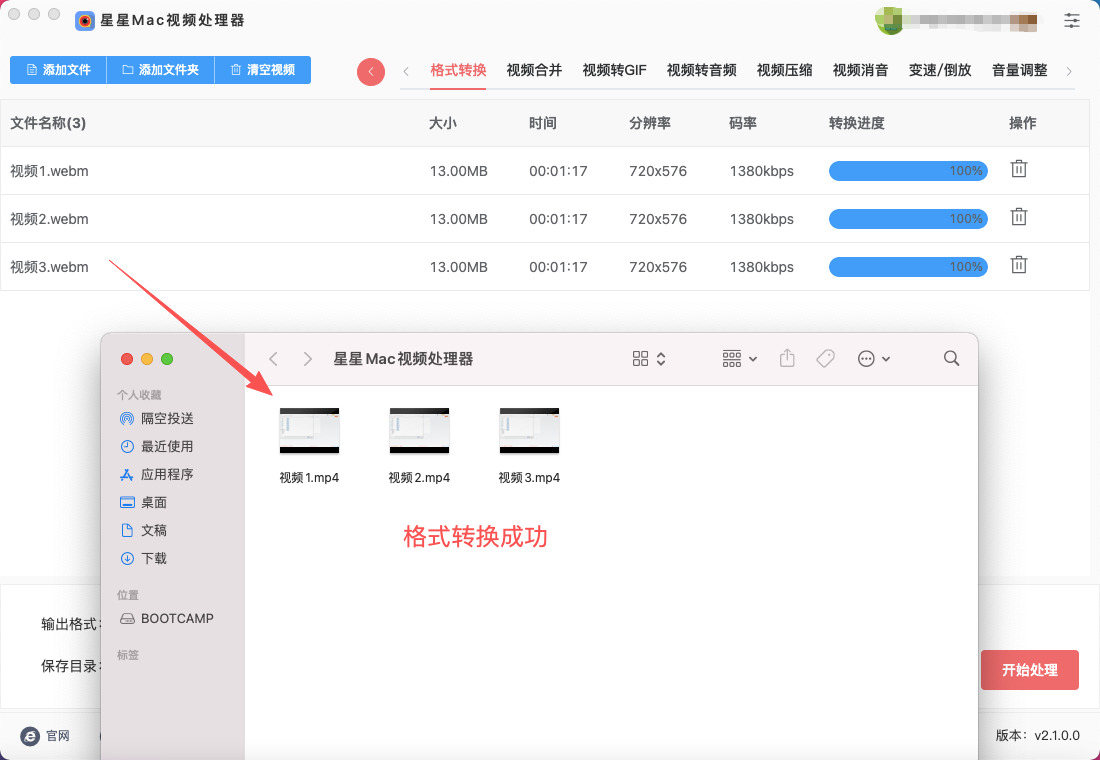1100x760 pixels.
Task: Select 视频2.mp4 thumbnail in Finder
Action: (419, 431)
